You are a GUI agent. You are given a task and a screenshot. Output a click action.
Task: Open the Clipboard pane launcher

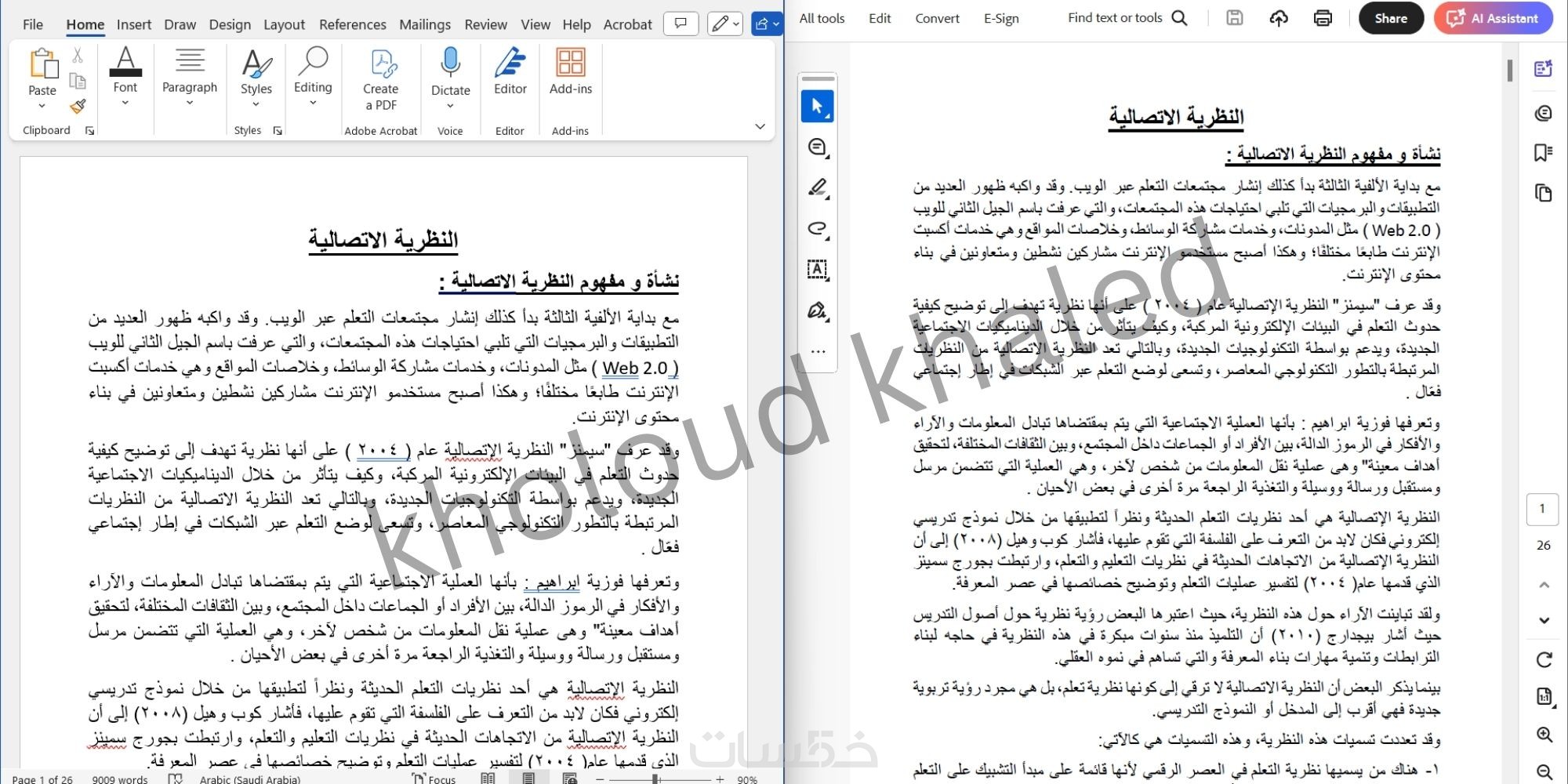89,131
